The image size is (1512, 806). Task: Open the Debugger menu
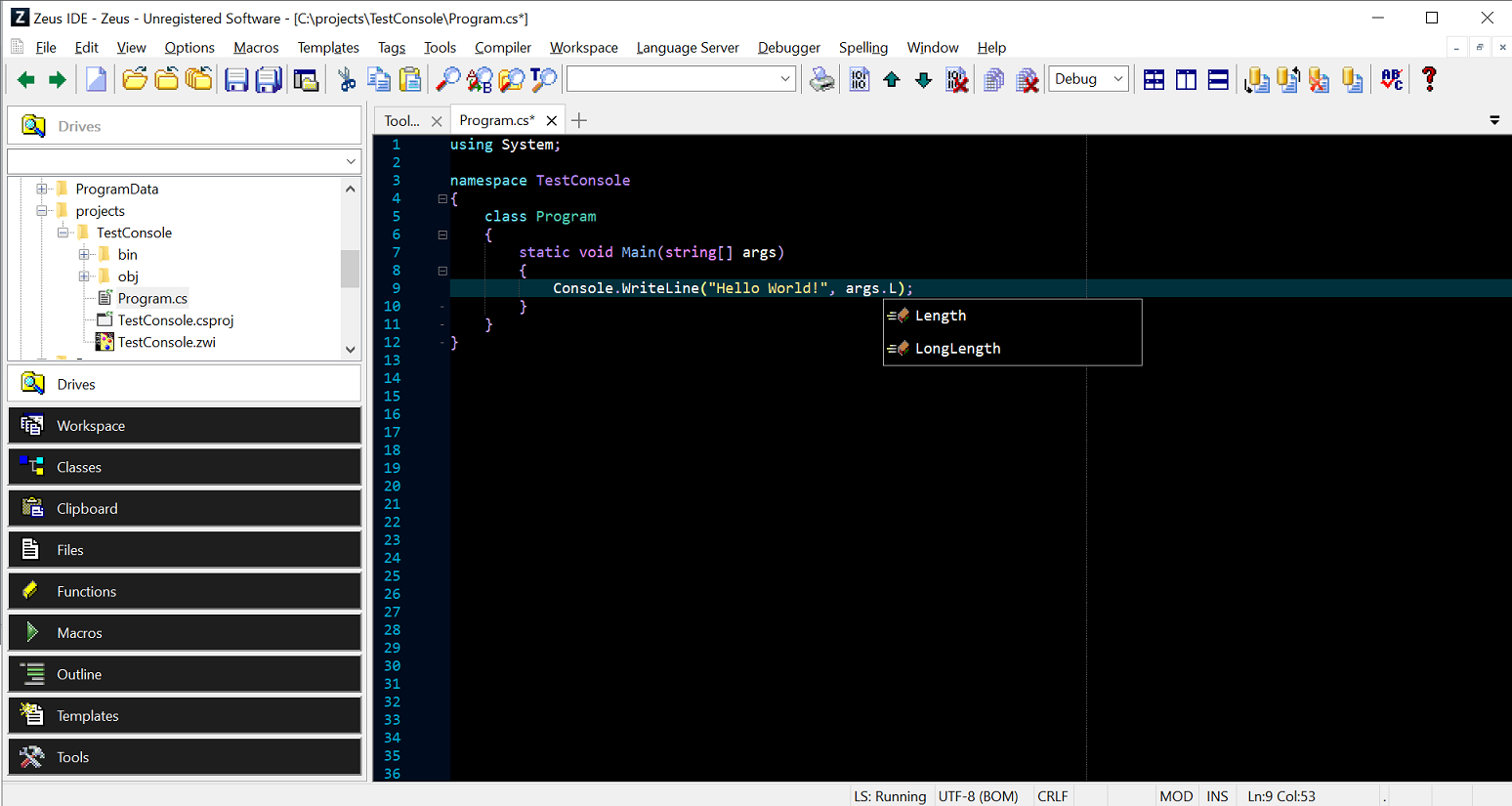[789, 47]
